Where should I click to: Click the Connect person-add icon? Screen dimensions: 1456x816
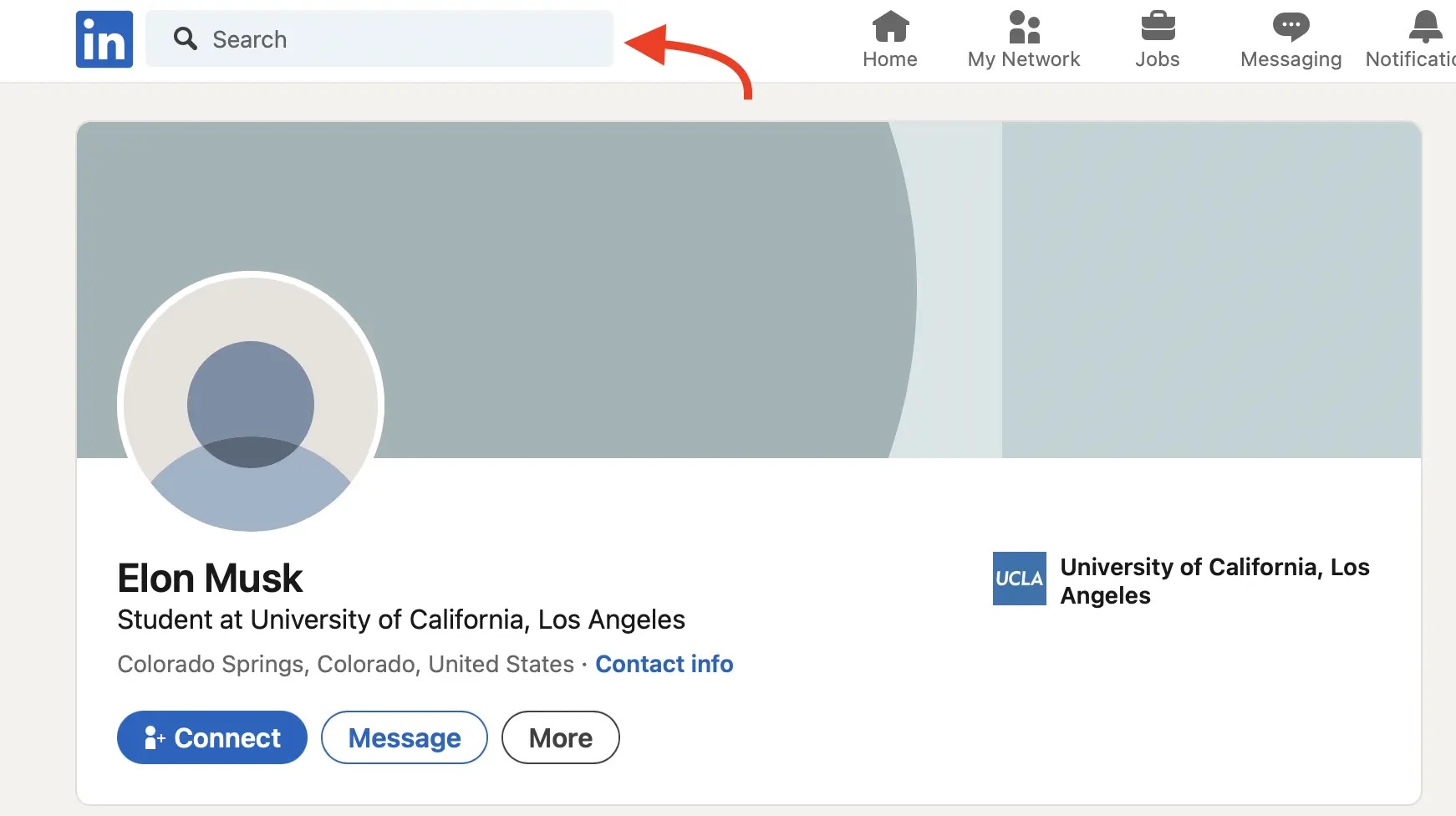coord(154,737)
